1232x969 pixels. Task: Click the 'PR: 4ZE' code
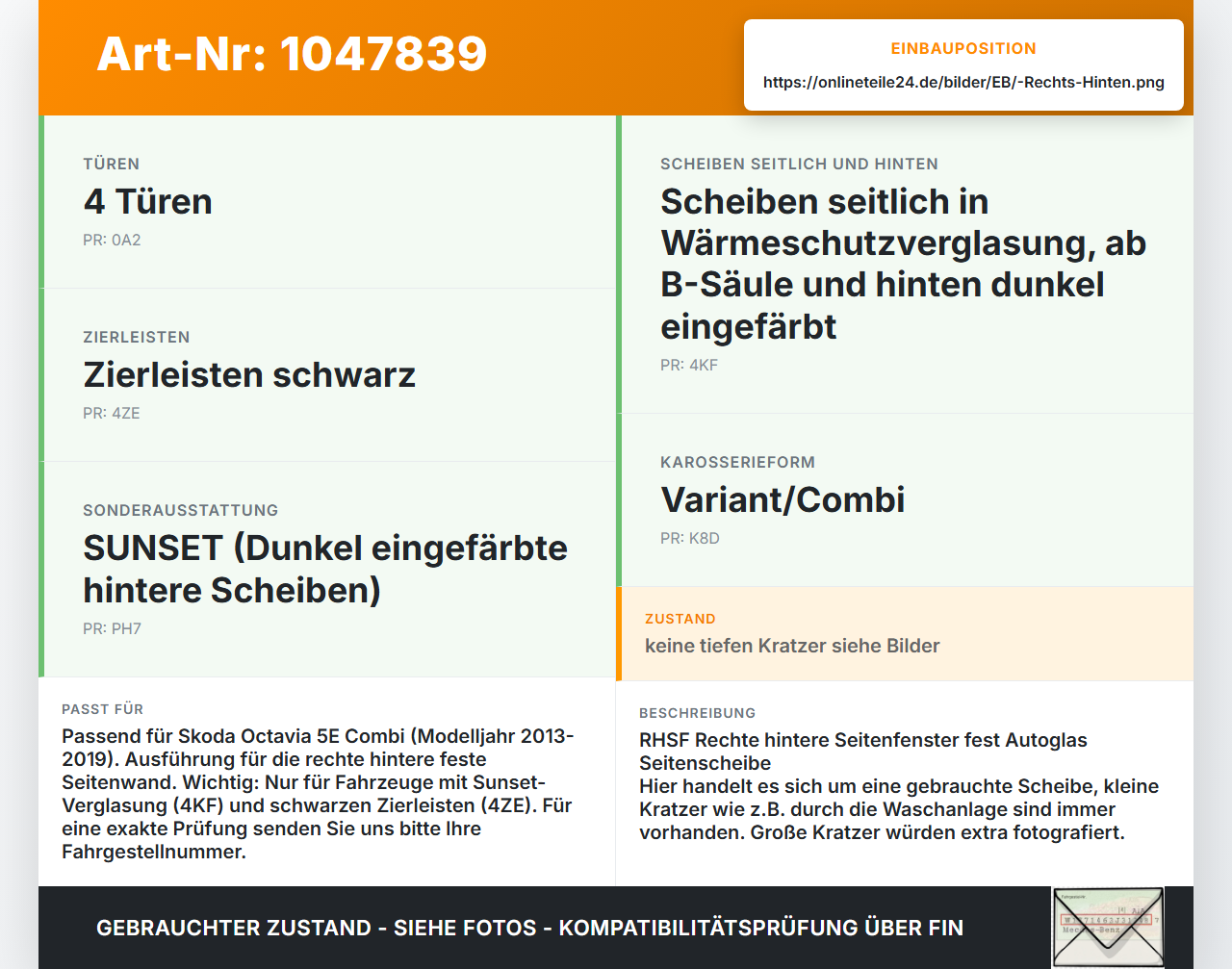[112, 414]
